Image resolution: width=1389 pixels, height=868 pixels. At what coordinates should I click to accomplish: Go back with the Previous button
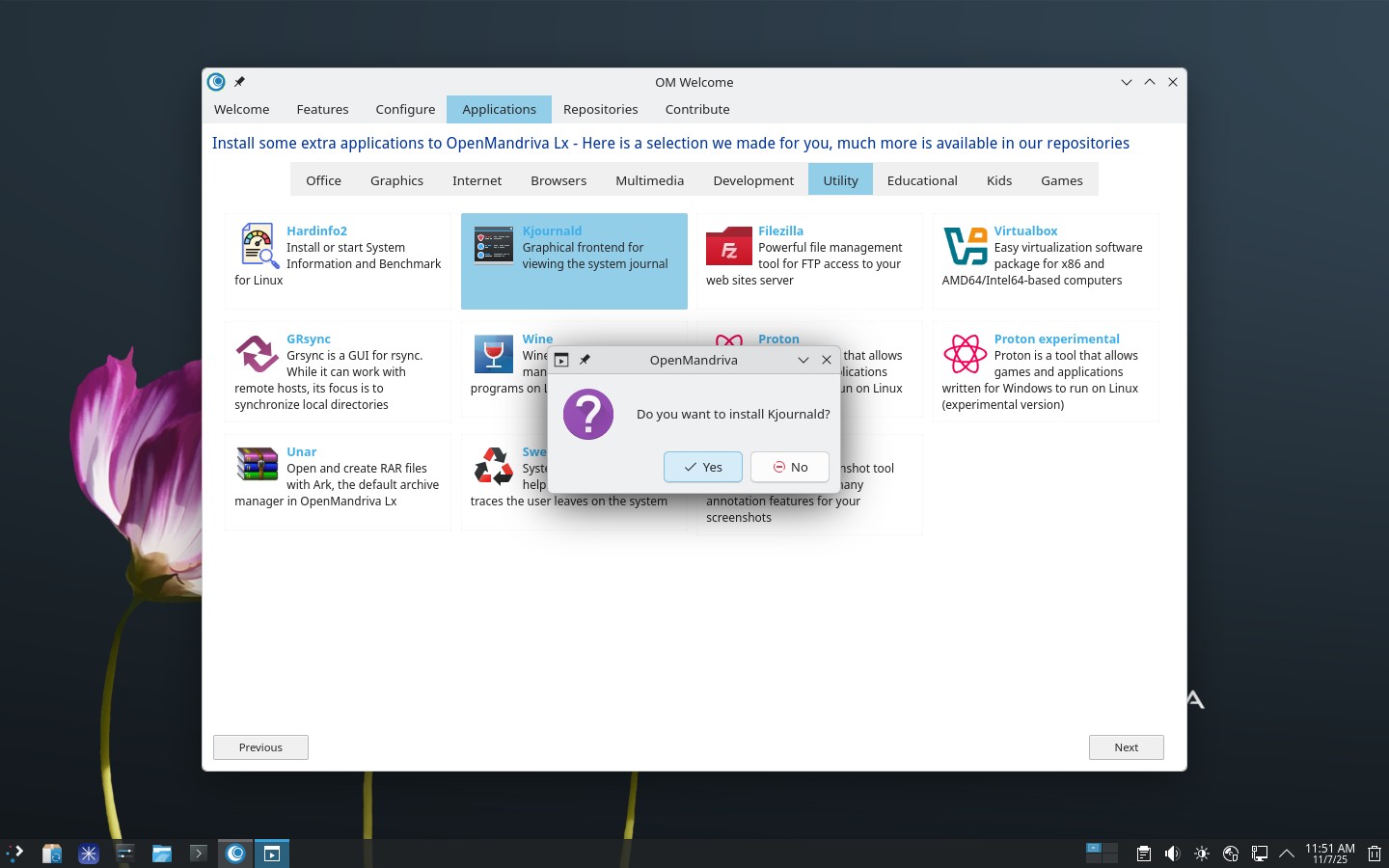[260, 747]
